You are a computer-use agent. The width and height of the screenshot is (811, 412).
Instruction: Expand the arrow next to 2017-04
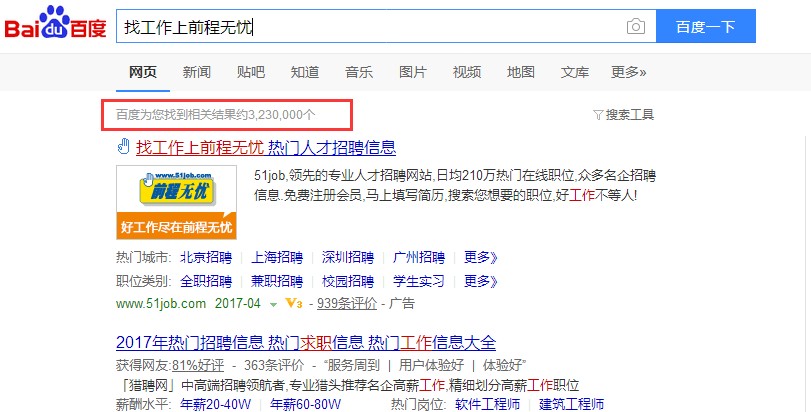pos(273,304)
